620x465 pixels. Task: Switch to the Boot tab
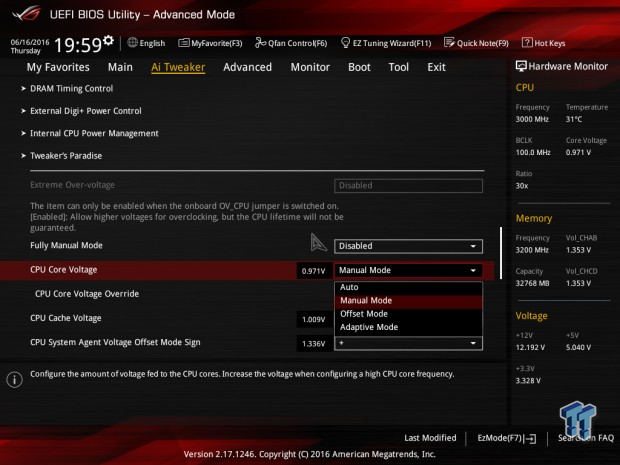(359, 67)
